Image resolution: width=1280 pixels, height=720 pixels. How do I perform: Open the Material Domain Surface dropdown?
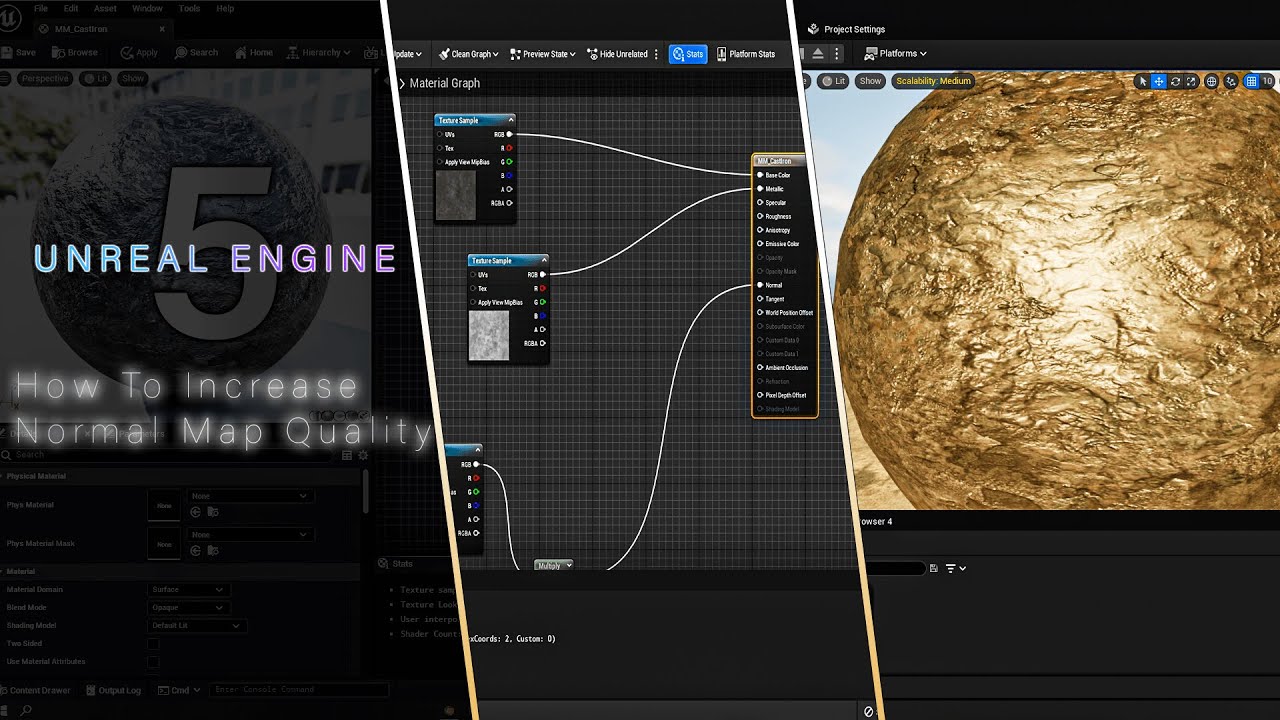coord(187,589)
